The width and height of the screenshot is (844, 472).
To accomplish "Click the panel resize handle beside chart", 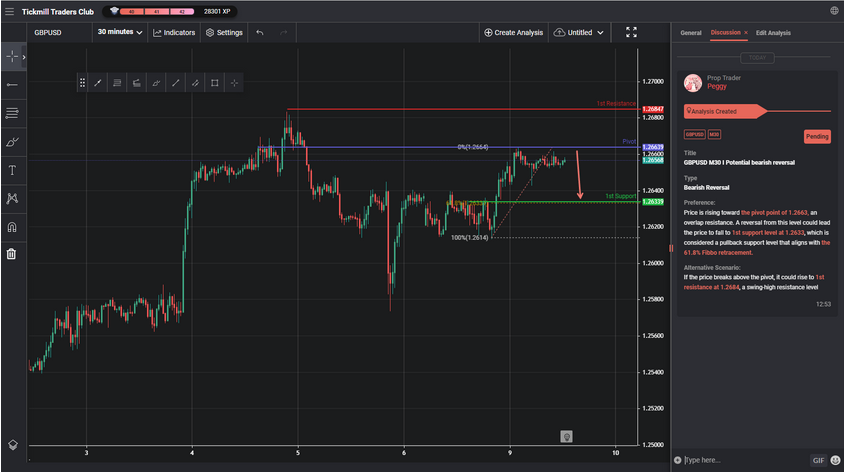I will [x=671, y=248].
